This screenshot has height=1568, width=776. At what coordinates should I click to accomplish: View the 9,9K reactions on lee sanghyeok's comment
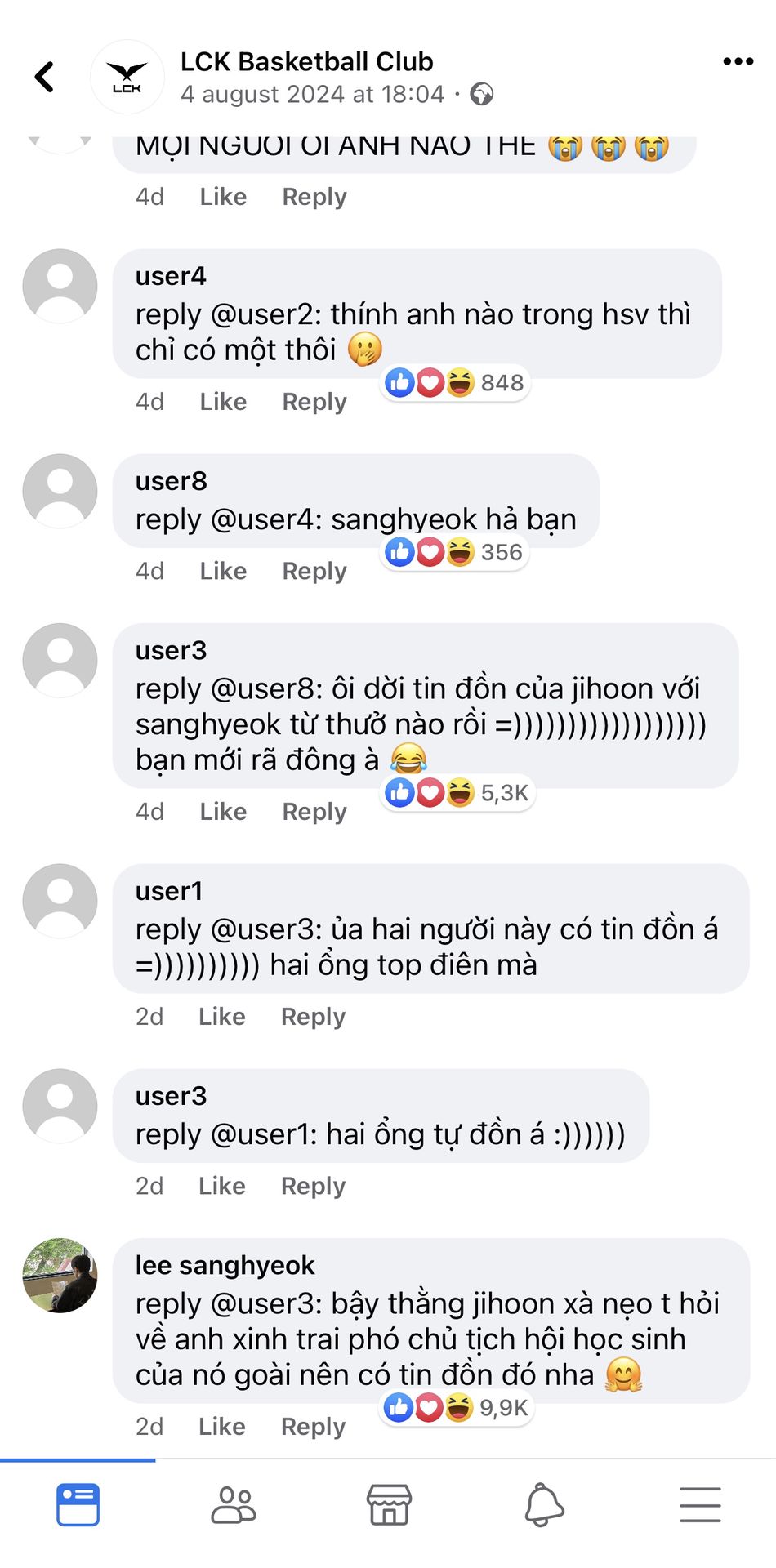[x=457, y=1407]
